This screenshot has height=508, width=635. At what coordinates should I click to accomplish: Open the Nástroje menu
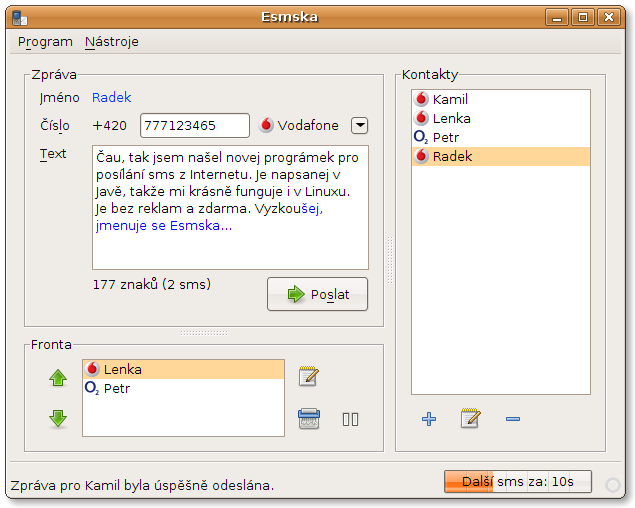[112, 42]
